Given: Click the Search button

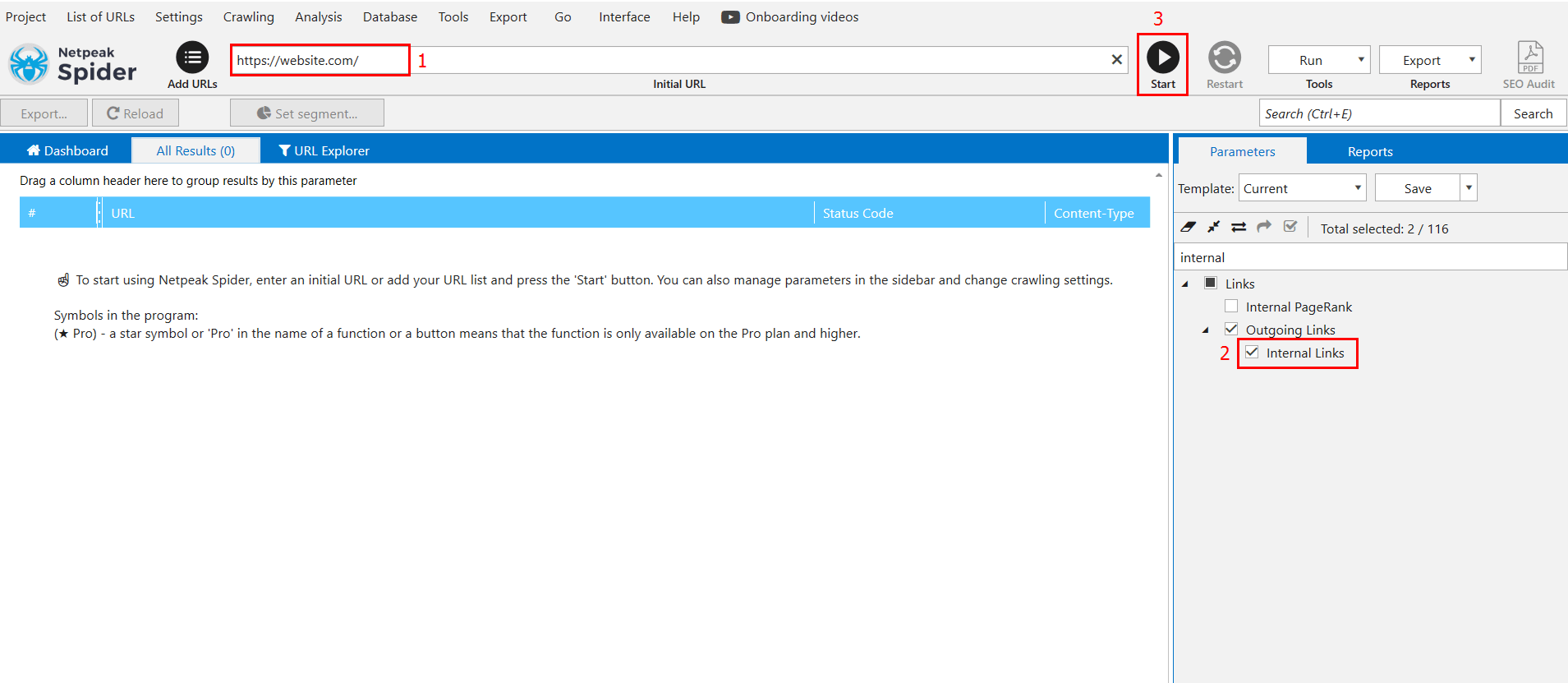Looking at the screenshot, I should click(1533, 113).
